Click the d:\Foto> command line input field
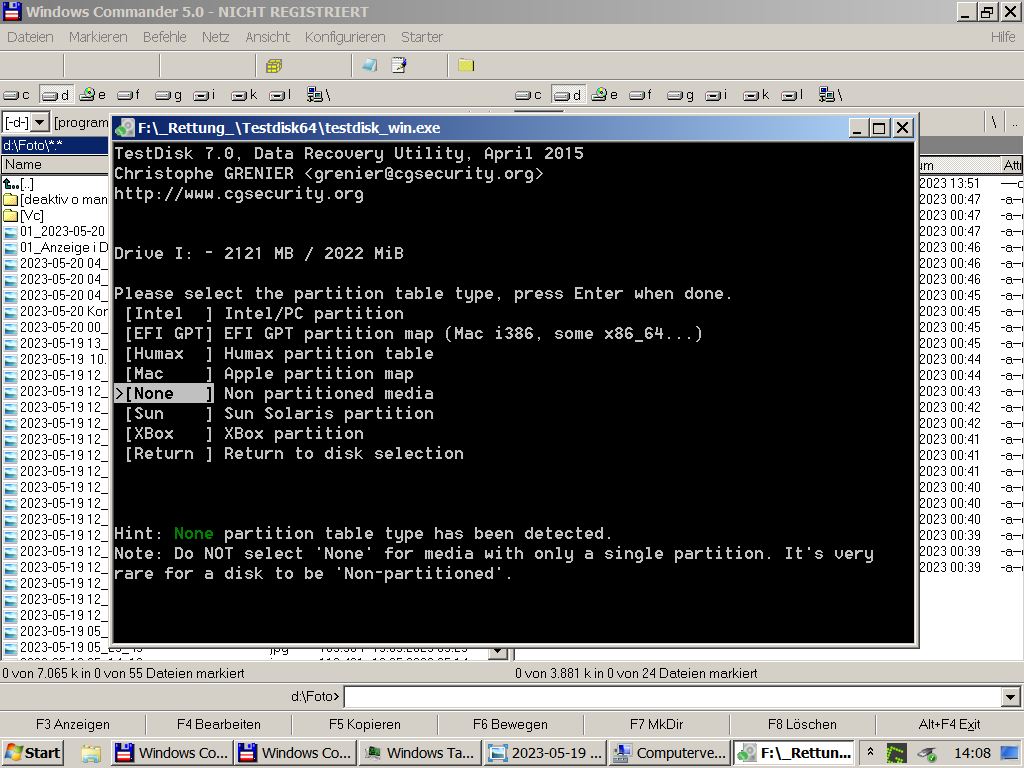Viewport: 1024px width, 768px height. pyautogui.click(x=673, y=697)
